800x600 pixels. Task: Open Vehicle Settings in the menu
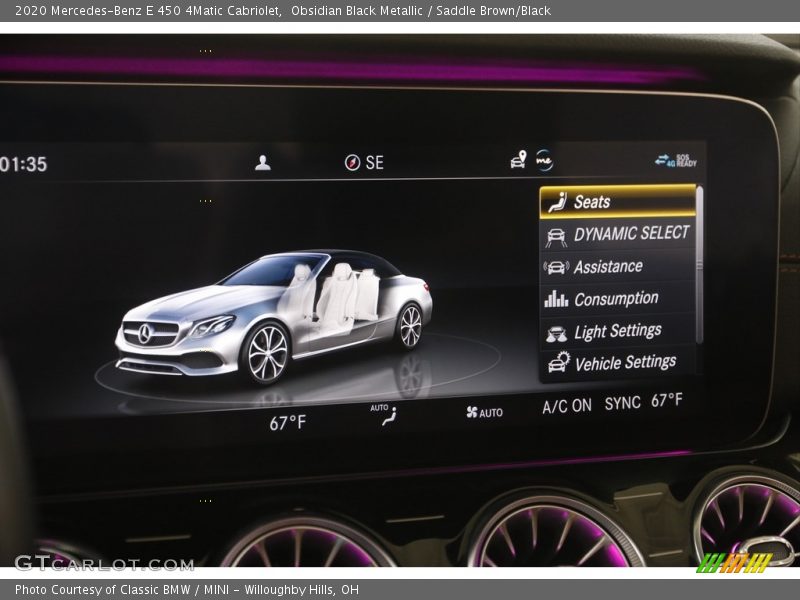tap(618, 364)
